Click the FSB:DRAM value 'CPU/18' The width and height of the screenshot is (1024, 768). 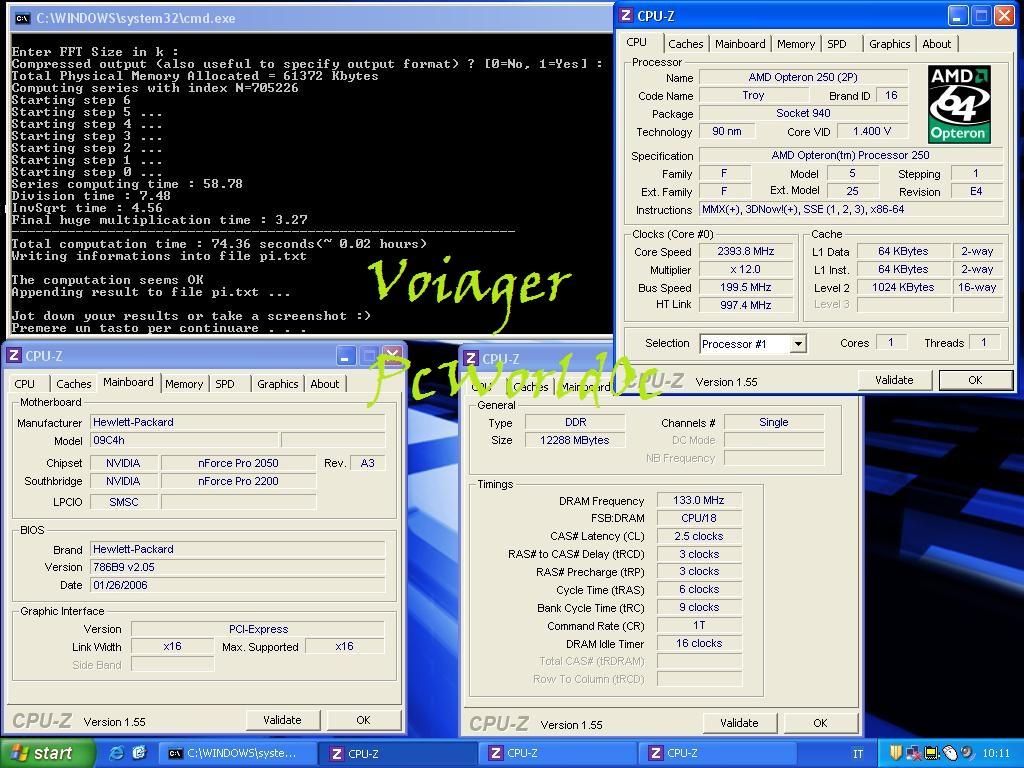point(699,518)
